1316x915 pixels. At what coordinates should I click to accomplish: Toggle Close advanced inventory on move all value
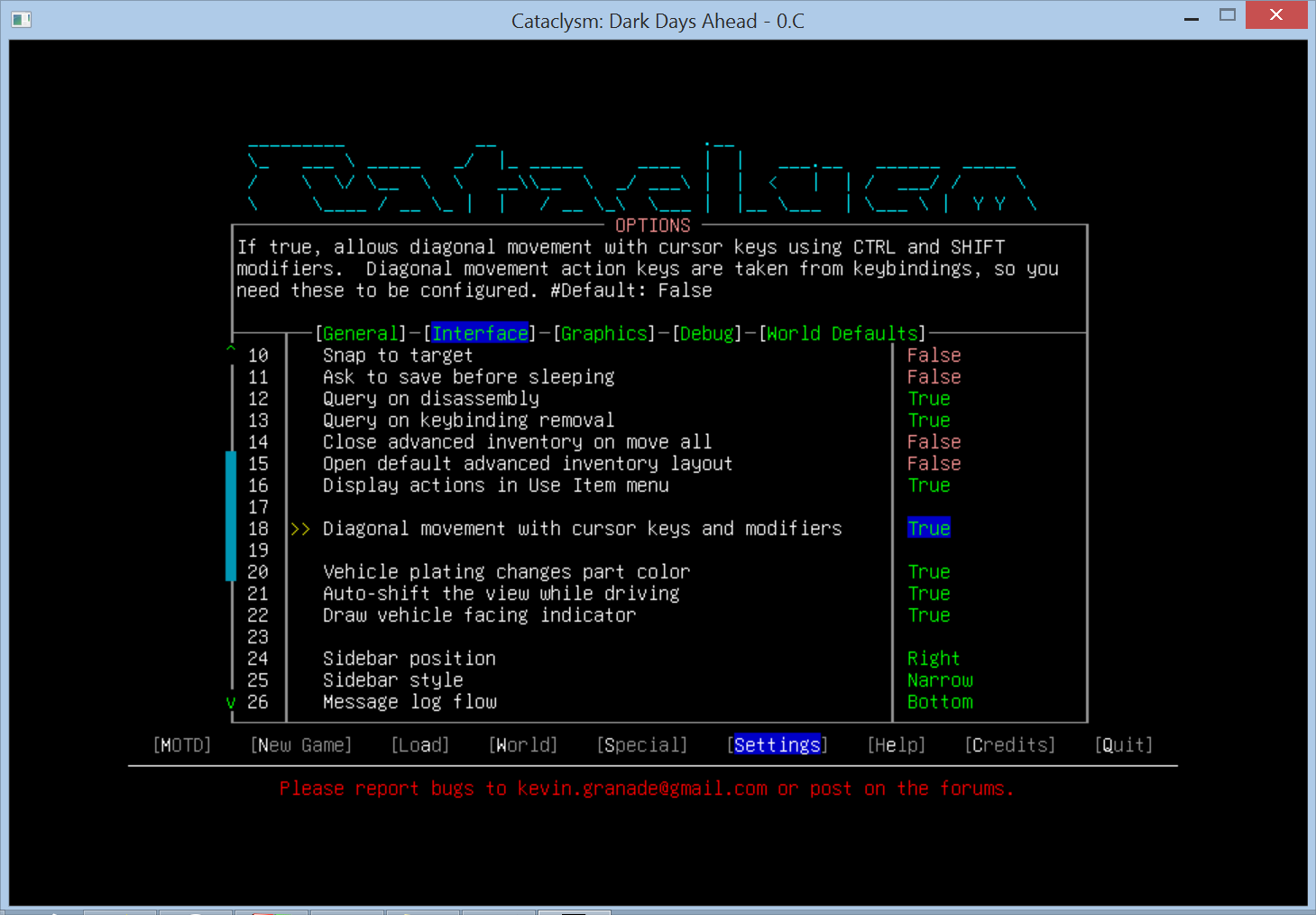(934, 442)
